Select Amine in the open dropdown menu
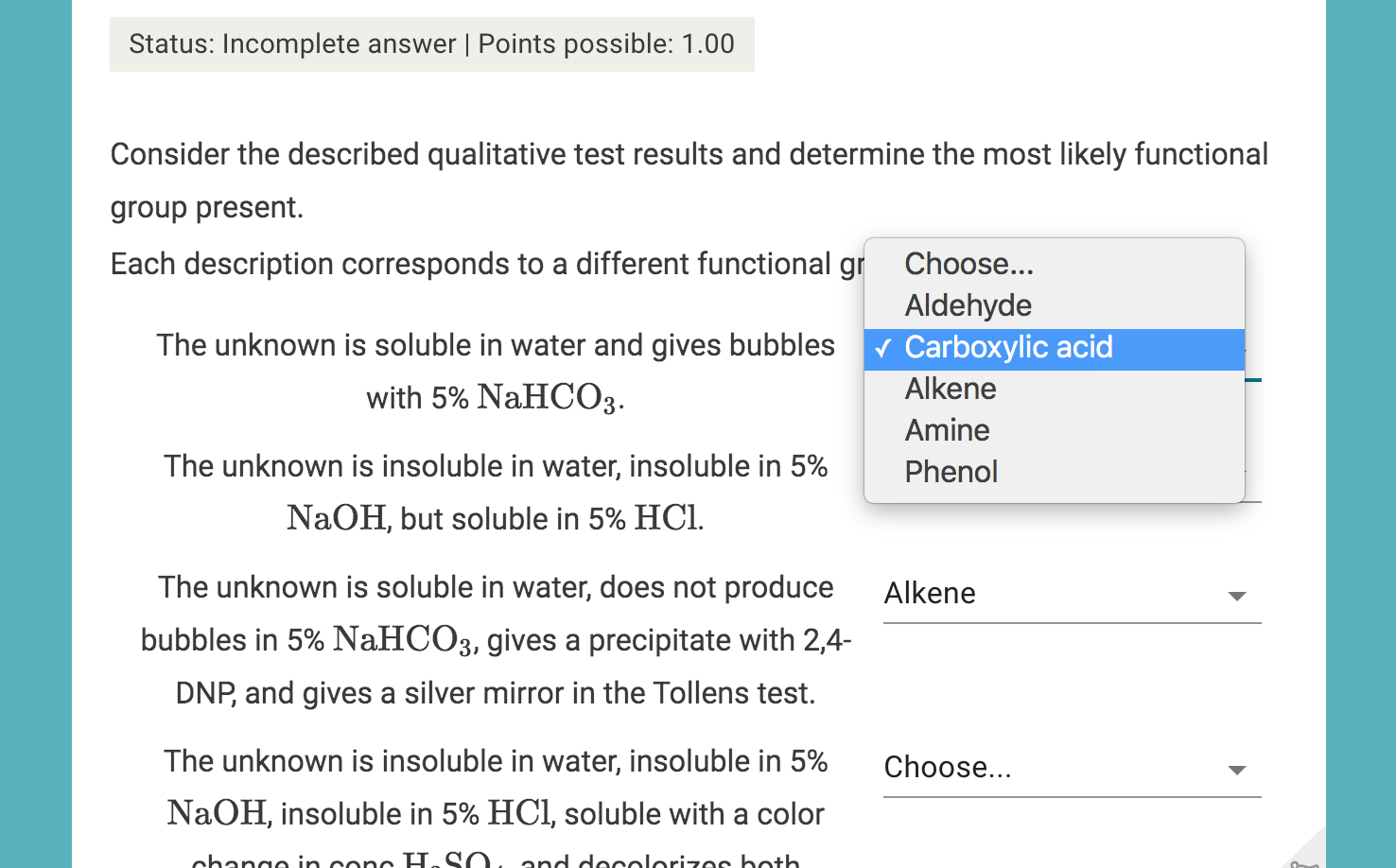Viewport: 1396px width, 868px height. pos(947,430)
